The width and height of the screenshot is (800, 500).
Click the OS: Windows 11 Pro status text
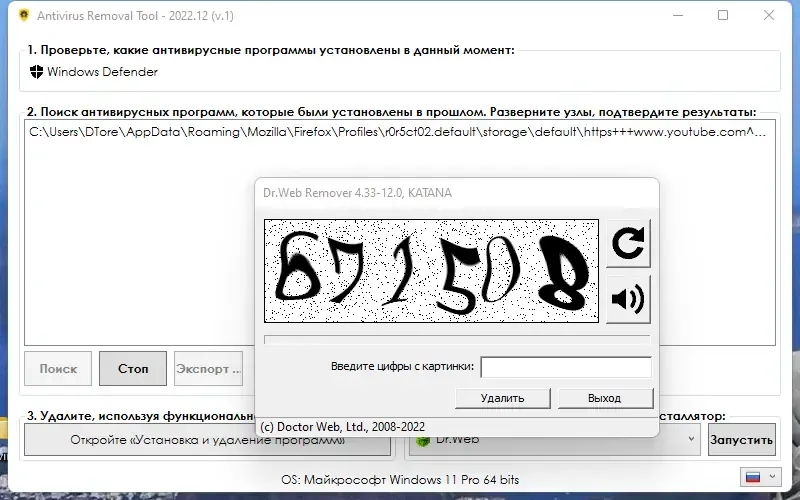point(400,480)
